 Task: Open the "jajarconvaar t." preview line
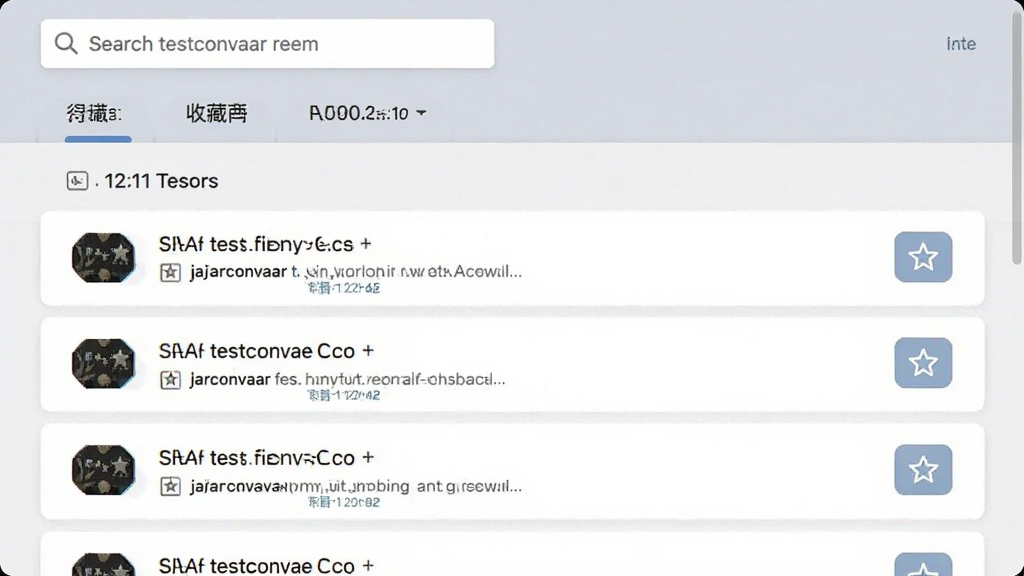pos(356,271)
